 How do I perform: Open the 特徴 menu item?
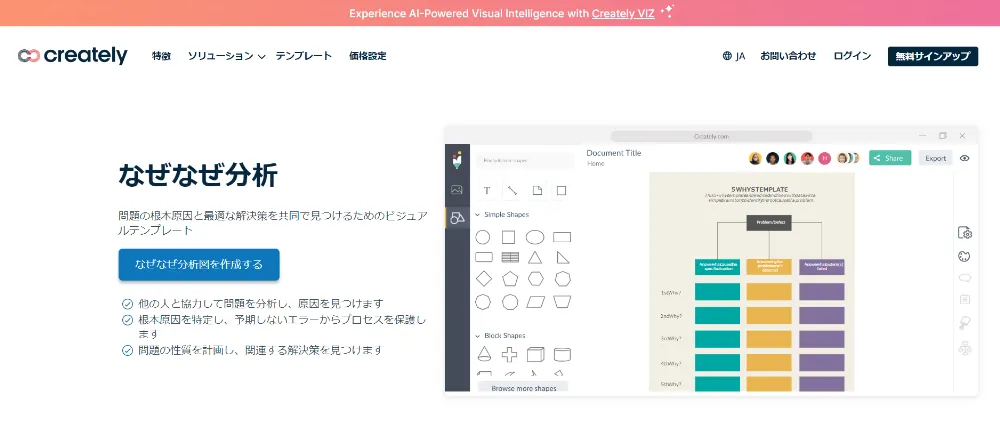pos(161,56)
